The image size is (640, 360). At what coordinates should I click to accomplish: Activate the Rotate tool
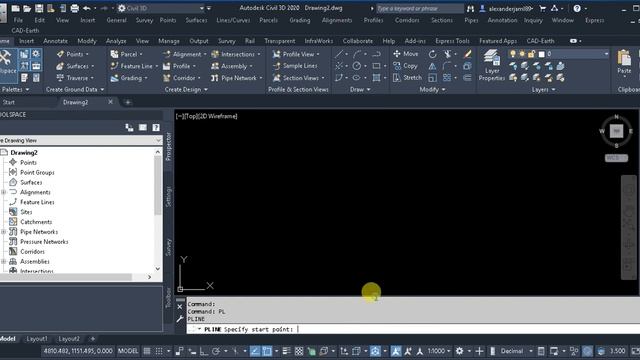tap(432, 54)
